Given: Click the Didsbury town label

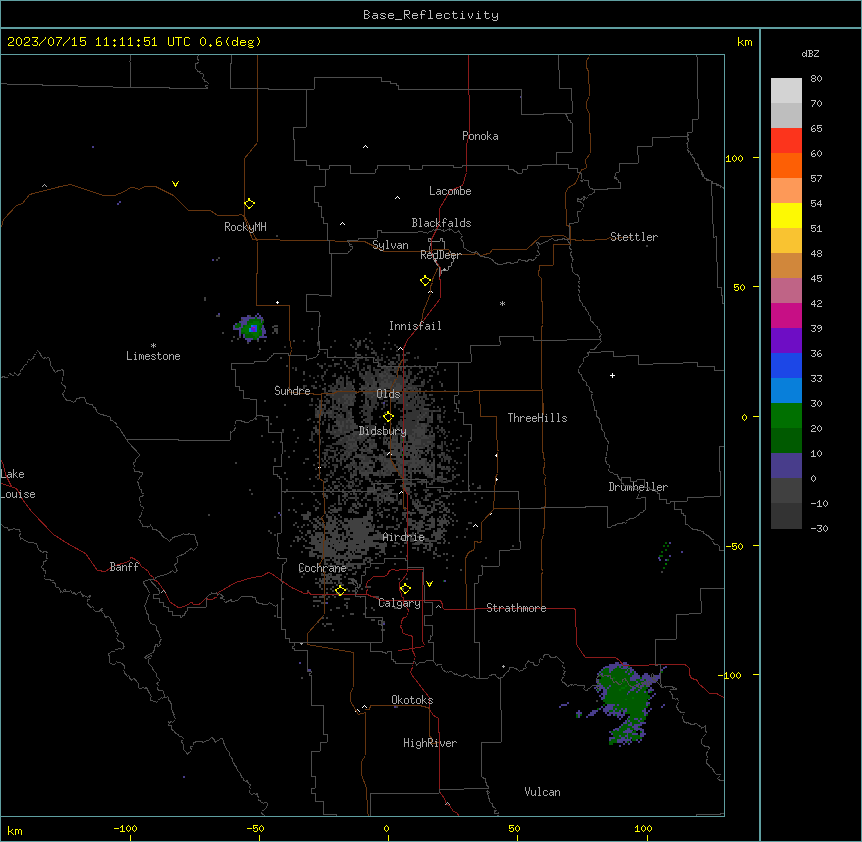Looking at the screenshot, I should (383, 431).
